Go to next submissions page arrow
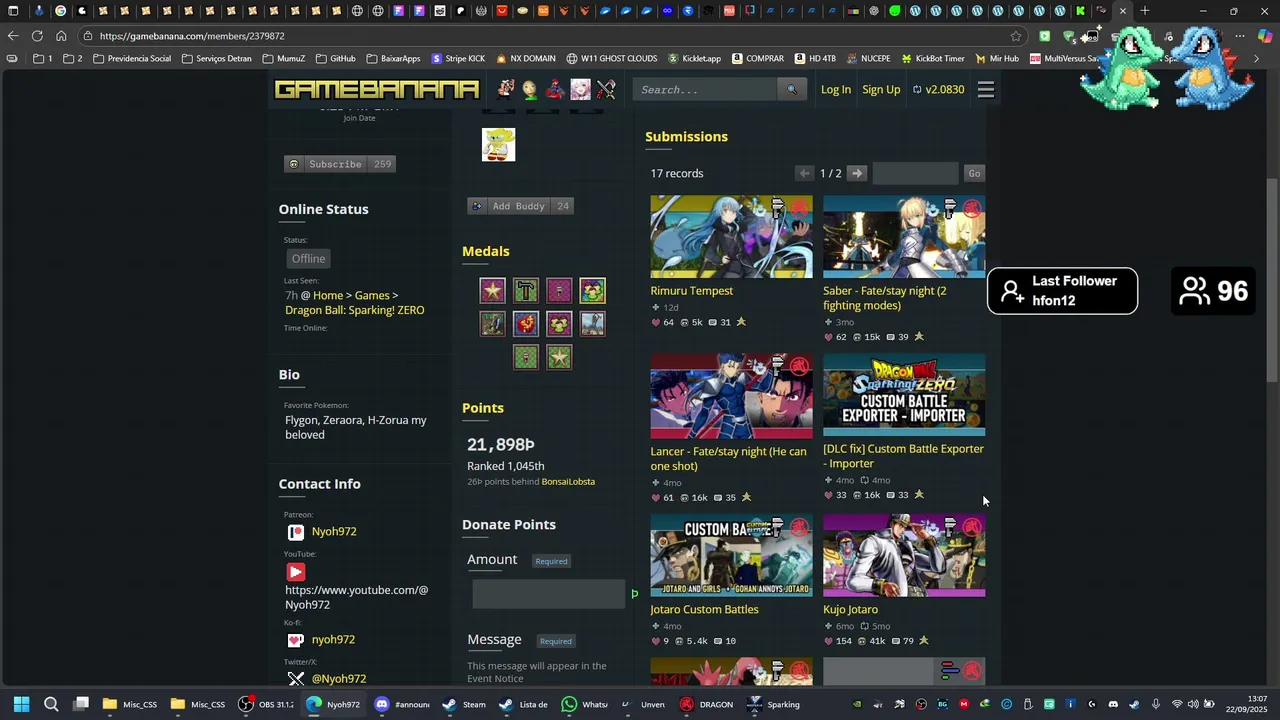This screenshot has width=1280, height=720. [856, 173]
